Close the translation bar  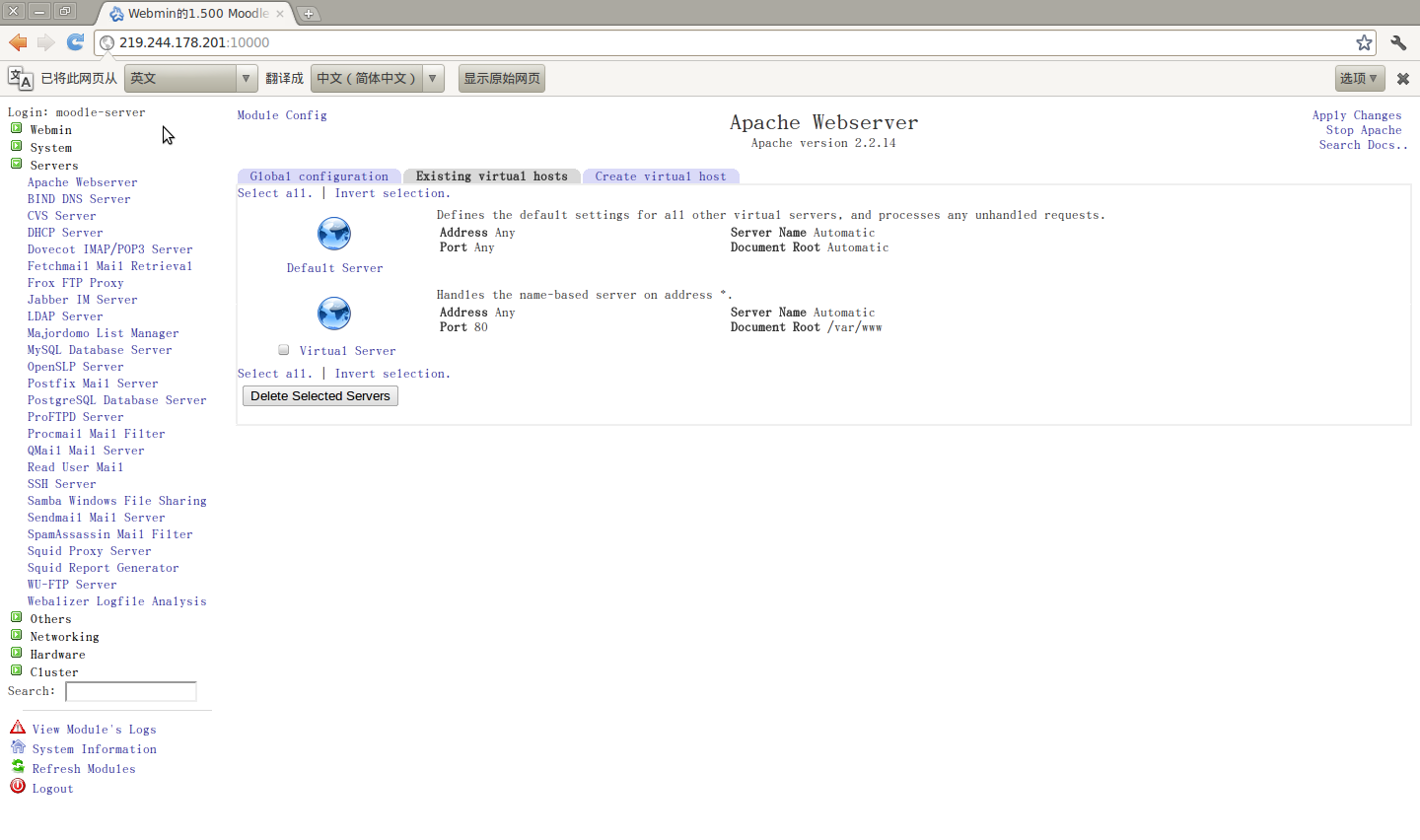point(1403,79)
